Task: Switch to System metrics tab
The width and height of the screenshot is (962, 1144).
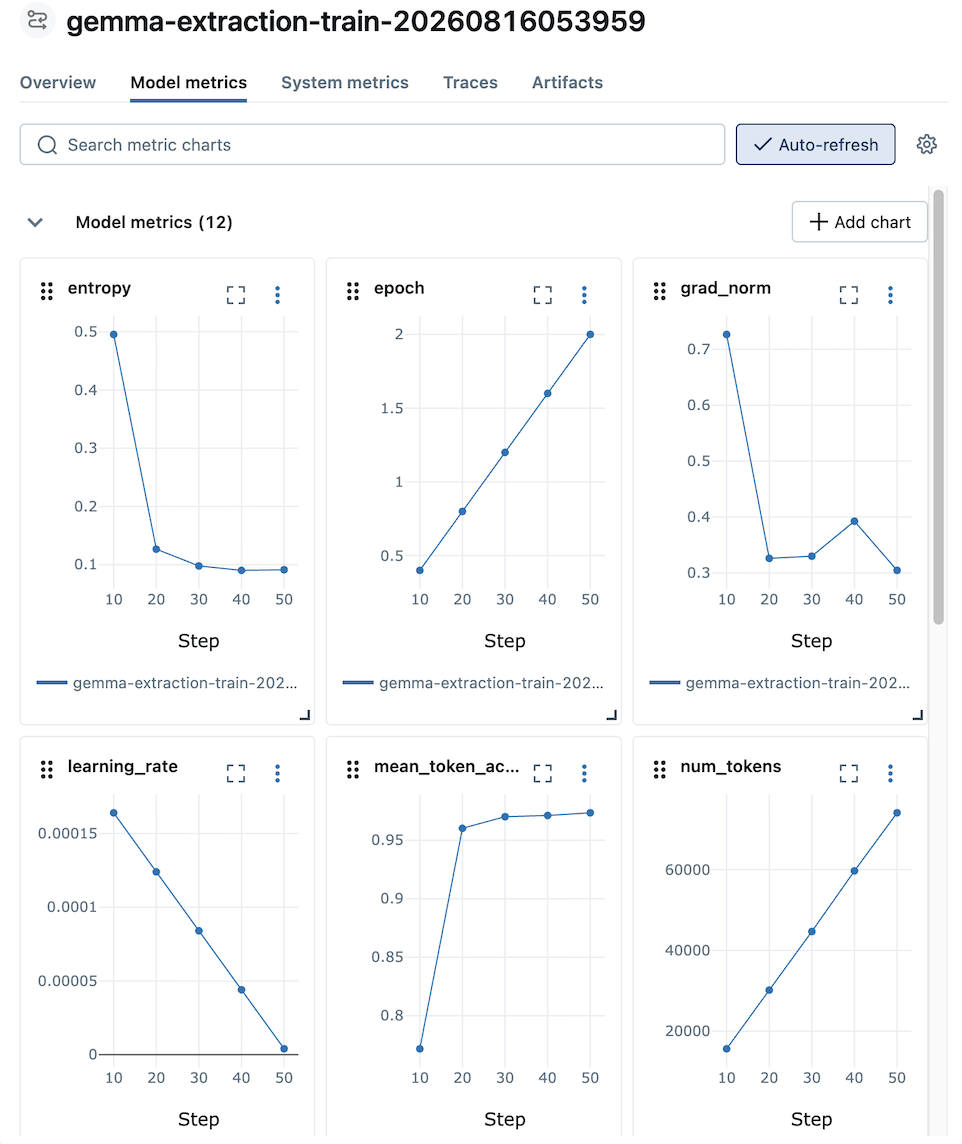Action: pos(345,82)
